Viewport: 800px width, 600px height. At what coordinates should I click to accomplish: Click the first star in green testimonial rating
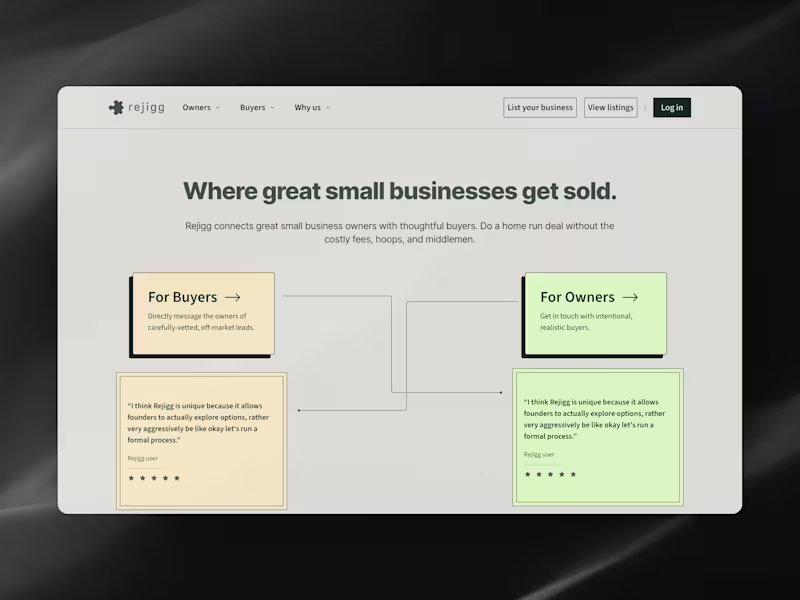528,474
